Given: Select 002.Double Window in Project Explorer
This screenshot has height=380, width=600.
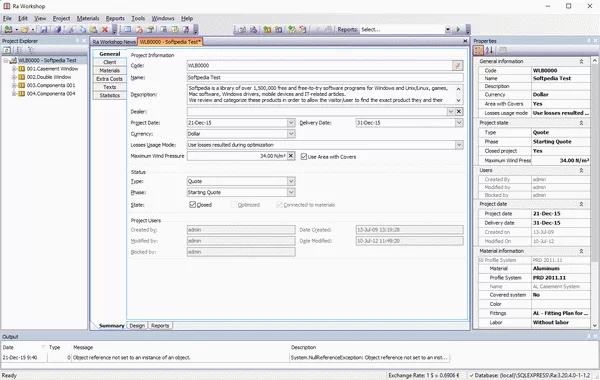Looking at the screenshot, I should (x=49, y=77).
